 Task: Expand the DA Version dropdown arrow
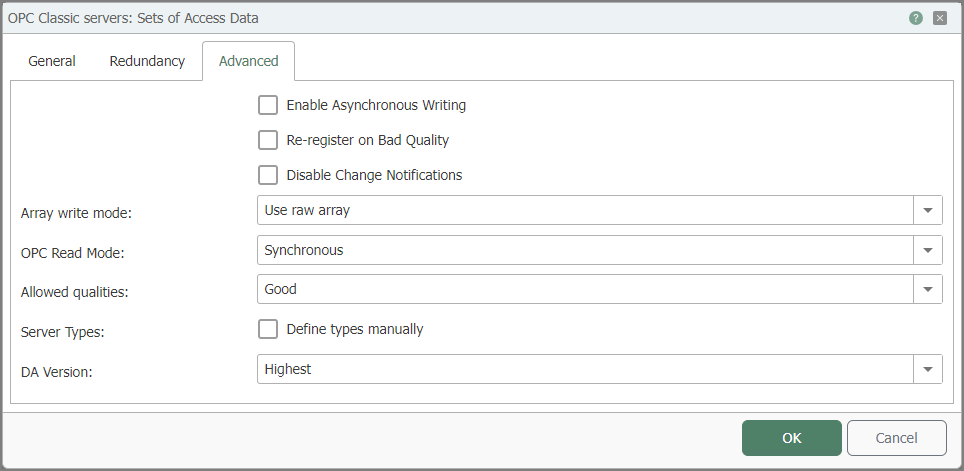tap(928, 369)
